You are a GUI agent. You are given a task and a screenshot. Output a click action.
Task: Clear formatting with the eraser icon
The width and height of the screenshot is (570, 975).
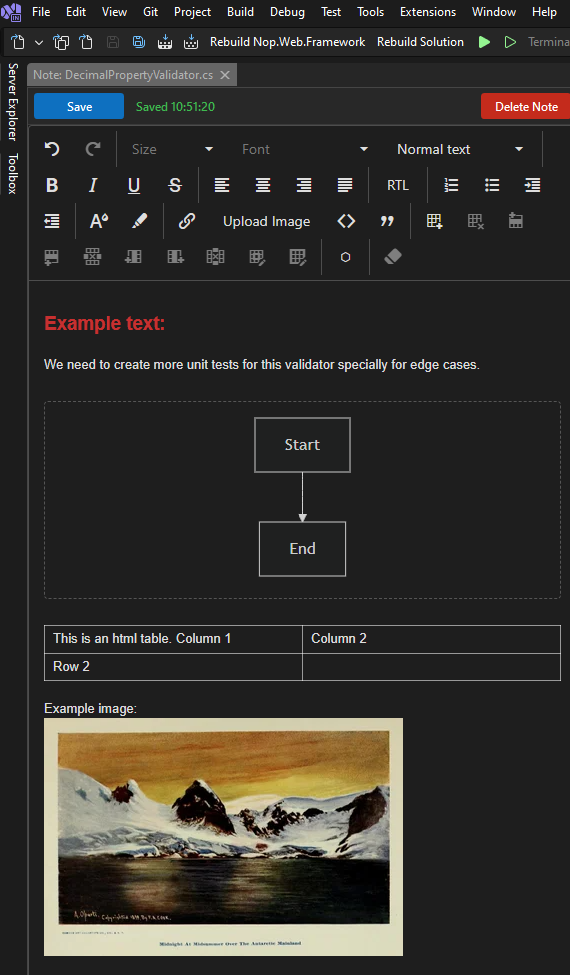click(x=393, y=257)
